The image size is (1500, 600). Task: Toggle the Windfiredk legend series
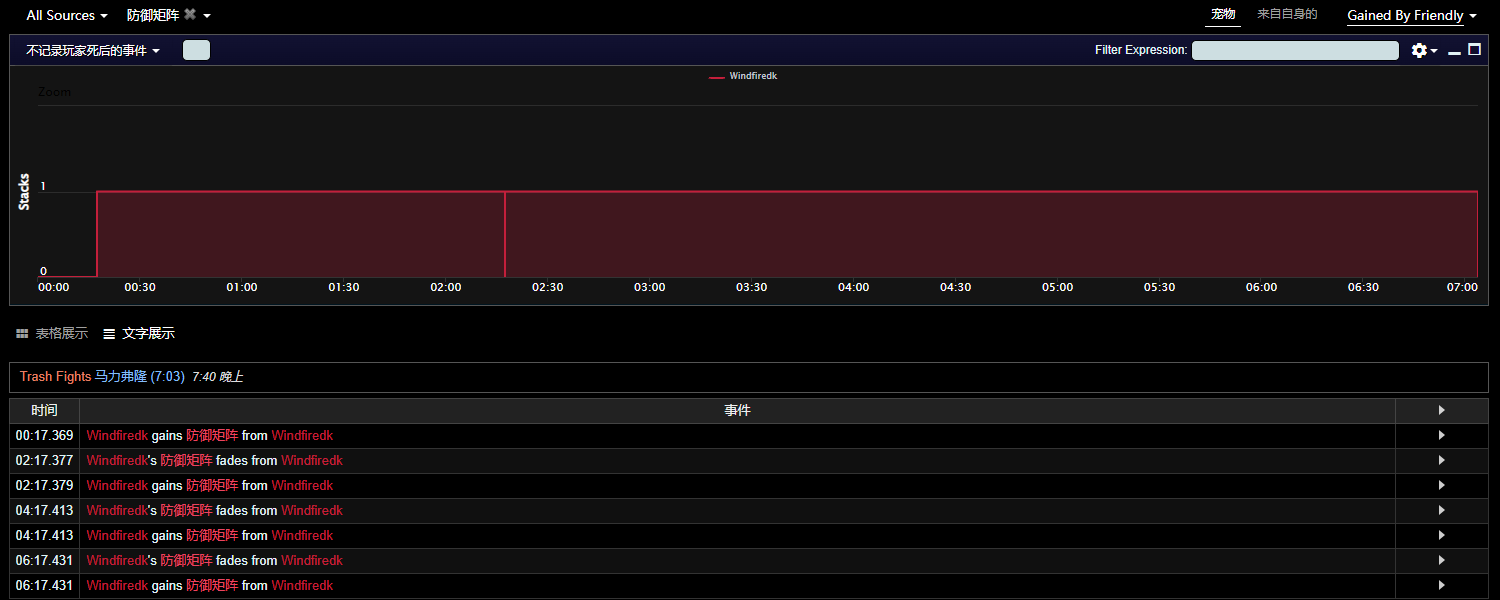tap(743, 76)
